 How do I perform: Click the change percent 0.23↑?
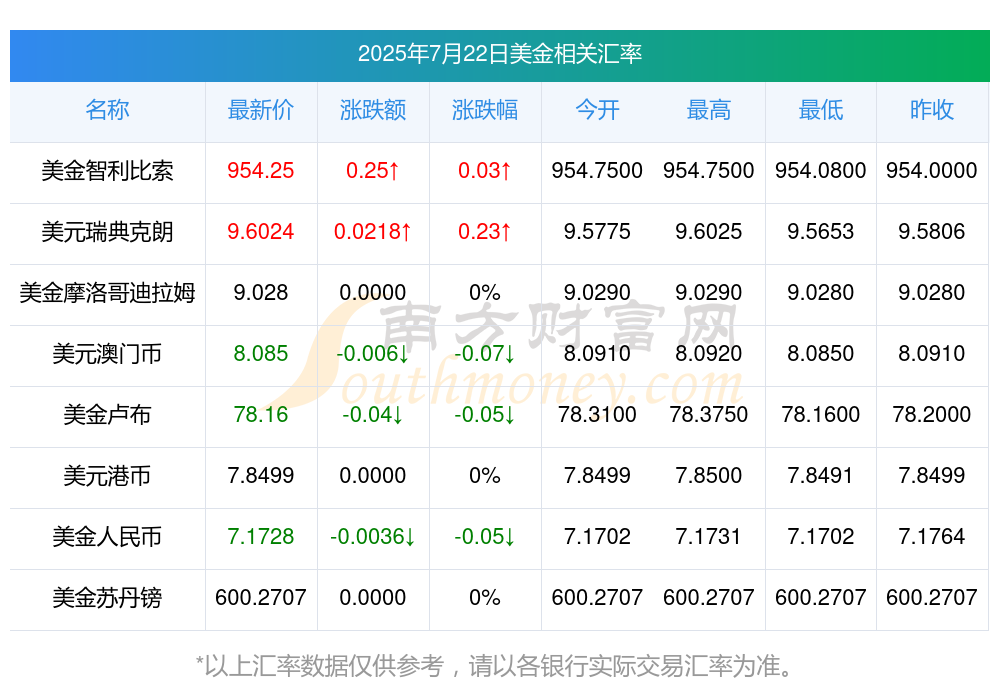[x=485, y=232]
